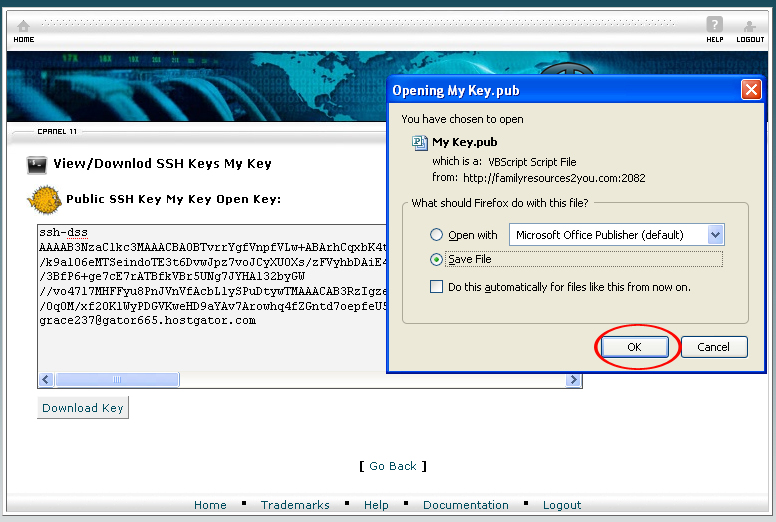Screen dimensions: 776x522
Task: Open the footer Home link
Action: click(210, 505)
